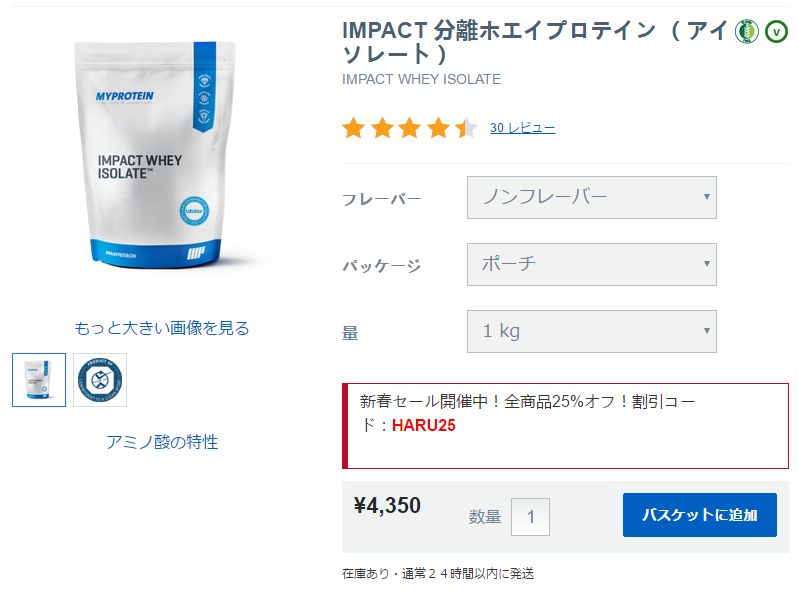Image resolution: width=798 pixels, height=591 pixels.
Task: Click the 数量 quantity input field
Action: click(x=530, y=517)
